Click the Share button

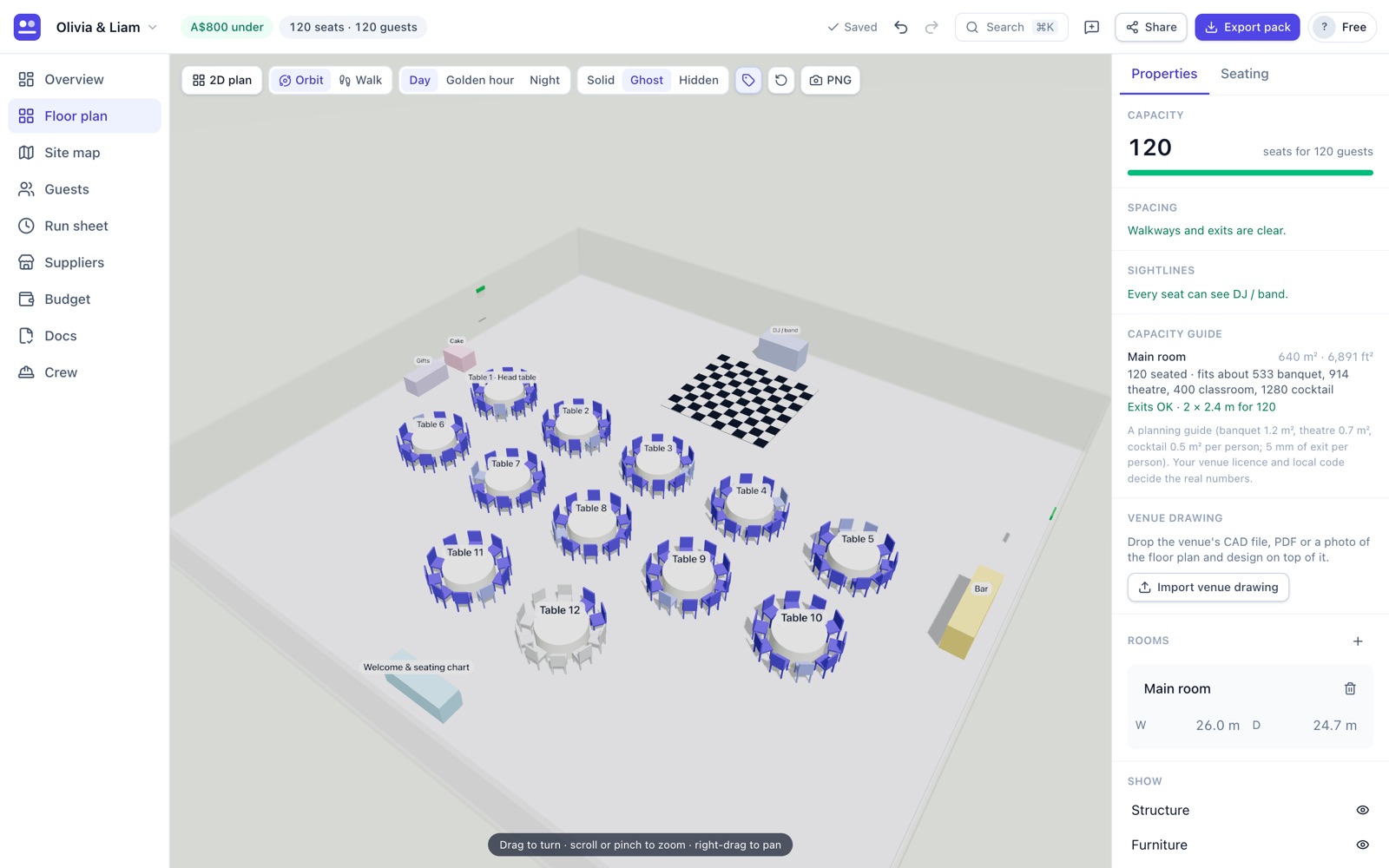pos(1151,27)
